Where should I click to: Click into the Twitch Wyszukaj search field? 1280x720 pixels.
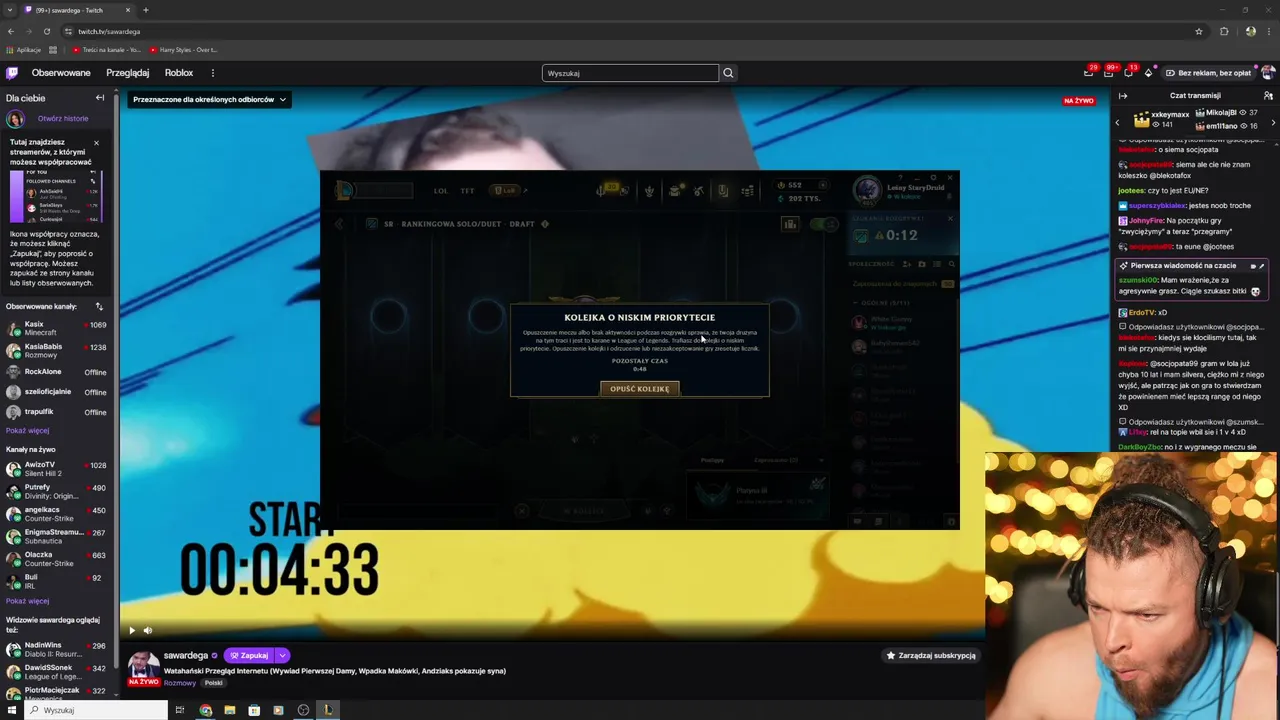[x=630, y=73]
